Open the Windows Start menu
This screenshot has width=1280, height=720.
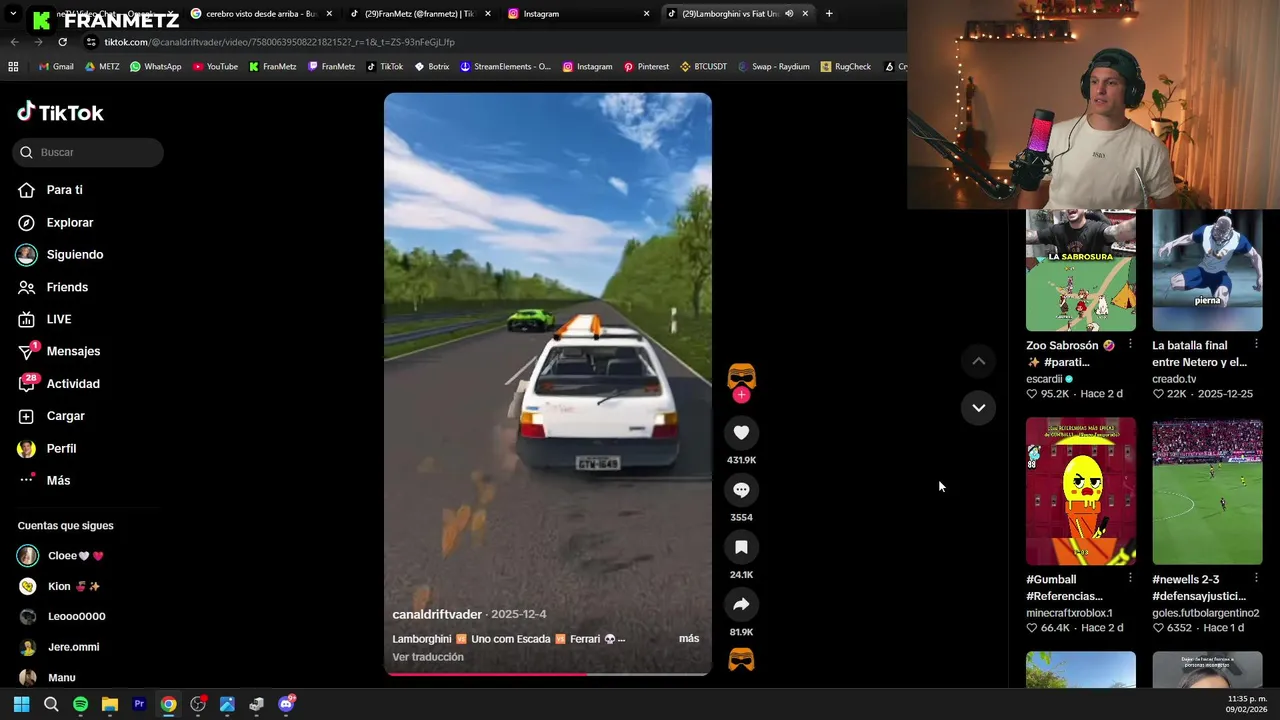click(21, 704)
